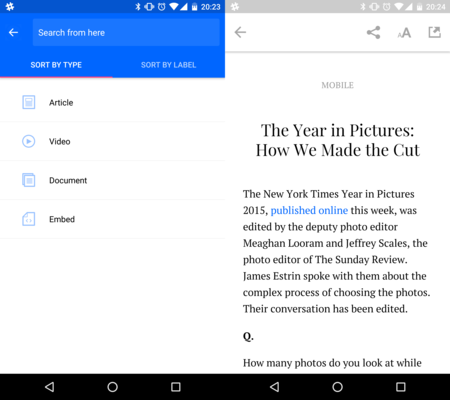Tap the back arrow in the blue search header
Screen dimensions: 450x400
13,32
